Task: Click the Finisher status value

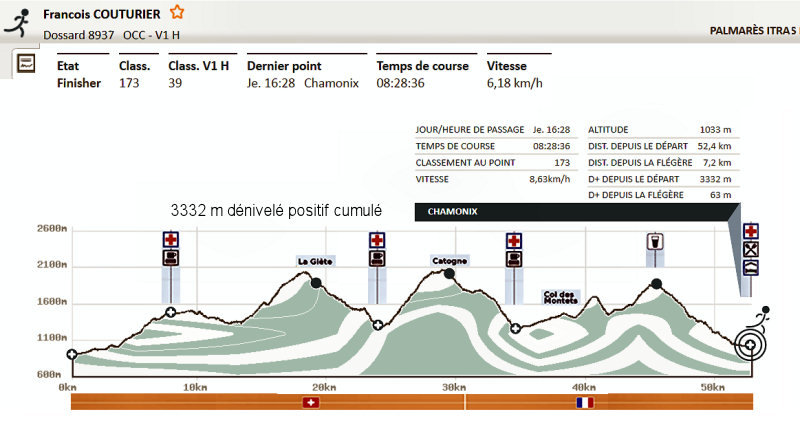Action: point(79,83)
